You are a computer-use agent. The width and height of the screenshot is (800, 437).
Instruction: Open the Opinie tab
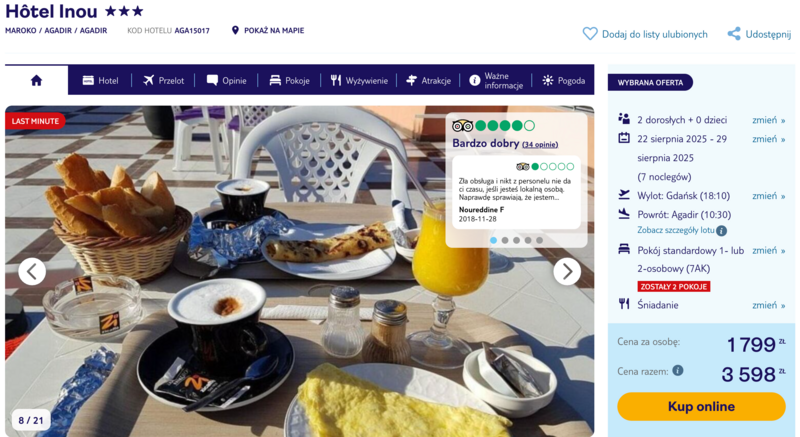point(227,81)
